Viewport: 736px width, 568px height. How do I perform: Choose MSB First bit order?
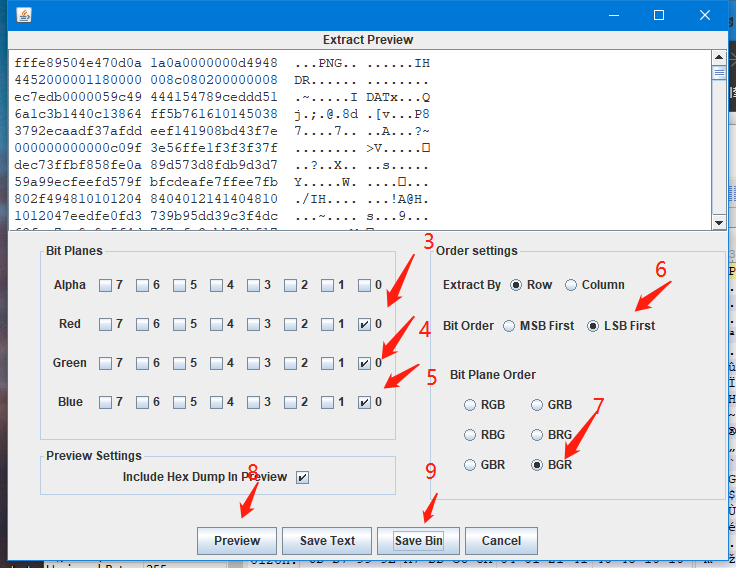(x=509, y=326)
